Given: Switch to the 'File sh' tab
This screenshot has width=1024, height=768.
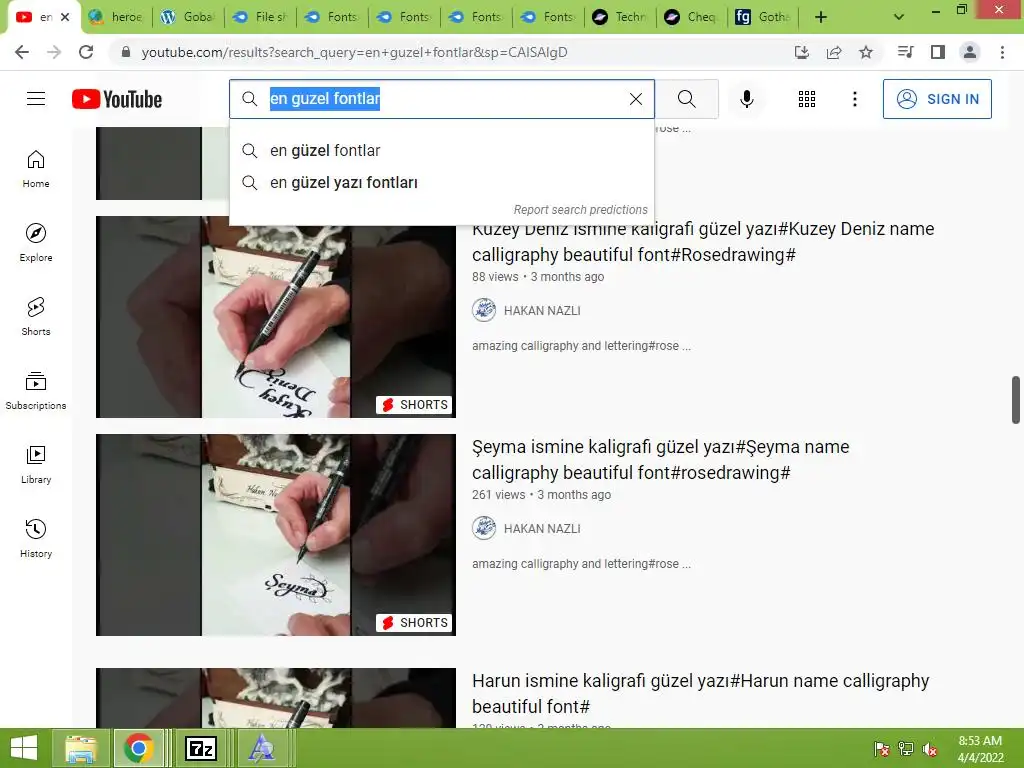Looking at the screenshot, I should [260, 17].
